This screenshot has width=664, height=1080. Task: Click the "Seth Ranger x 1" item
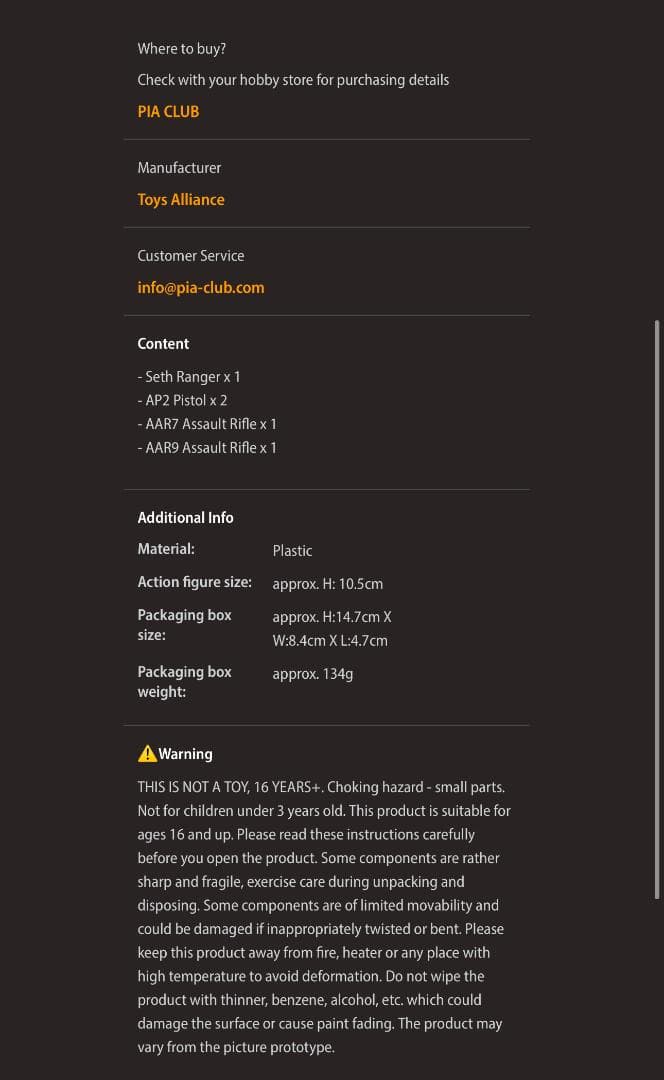click(x=189, y=377)
